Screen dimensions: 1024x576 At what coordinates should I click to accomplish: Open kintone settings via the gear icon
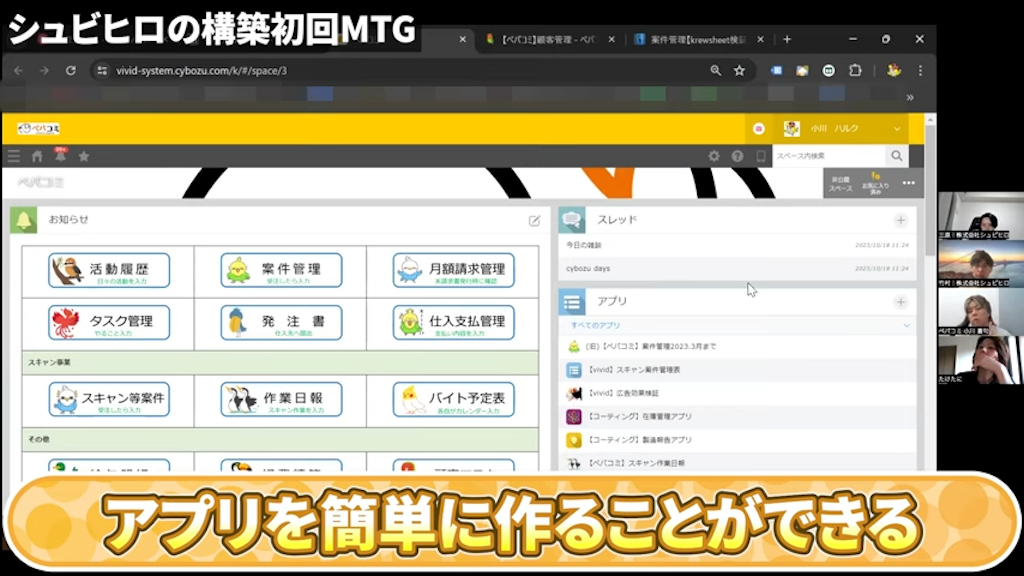(714, 156)
